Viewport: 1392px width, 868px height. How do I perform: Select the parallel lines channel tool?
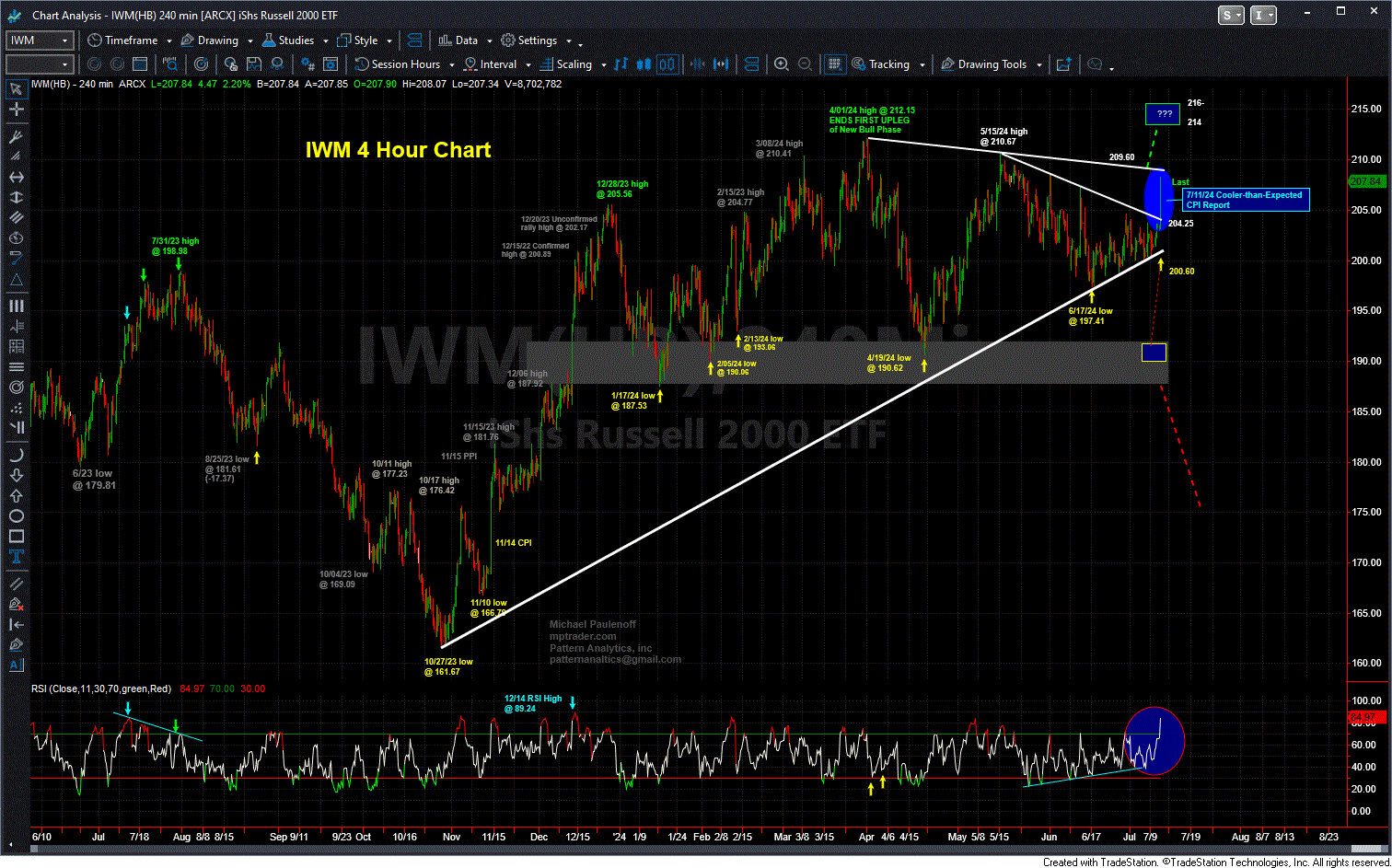(x=16, y=217)
